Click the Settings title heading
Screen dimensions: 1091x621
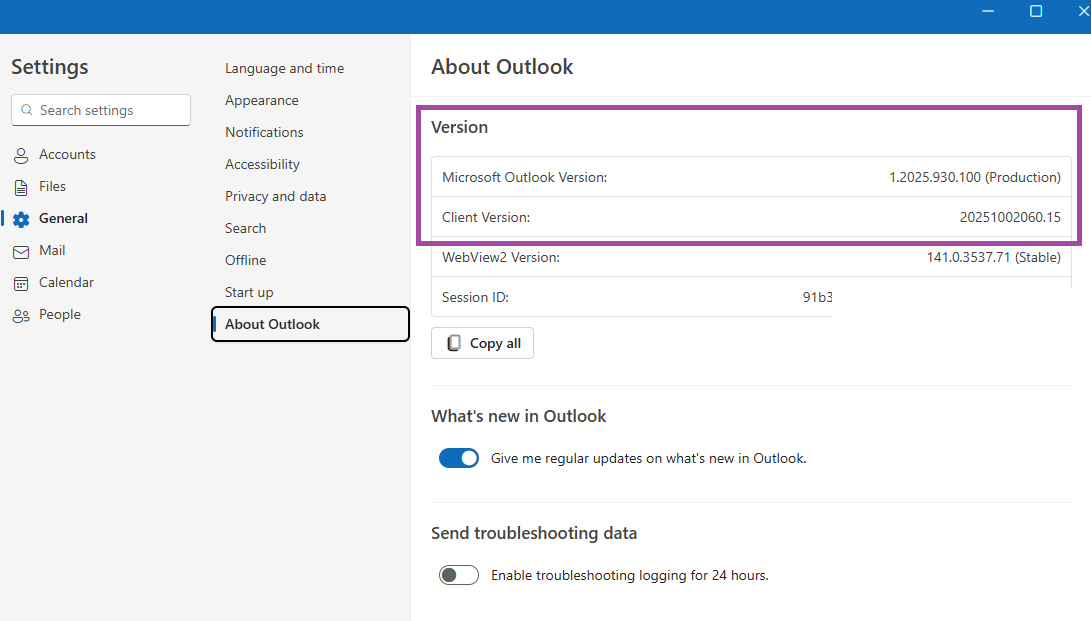tap(49, 67)
